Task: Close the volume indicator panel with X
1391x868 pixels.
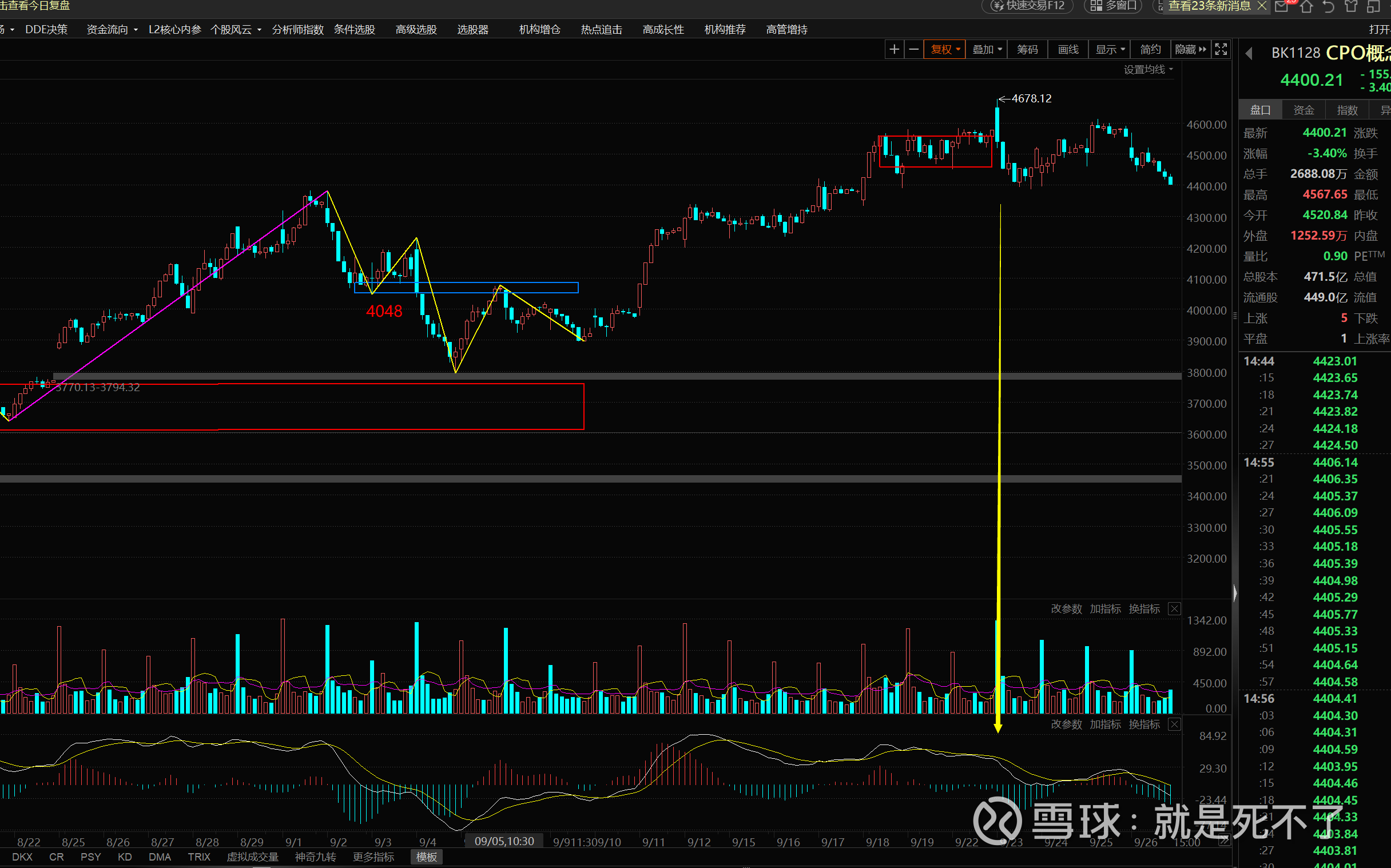Action: [1174, 609]
